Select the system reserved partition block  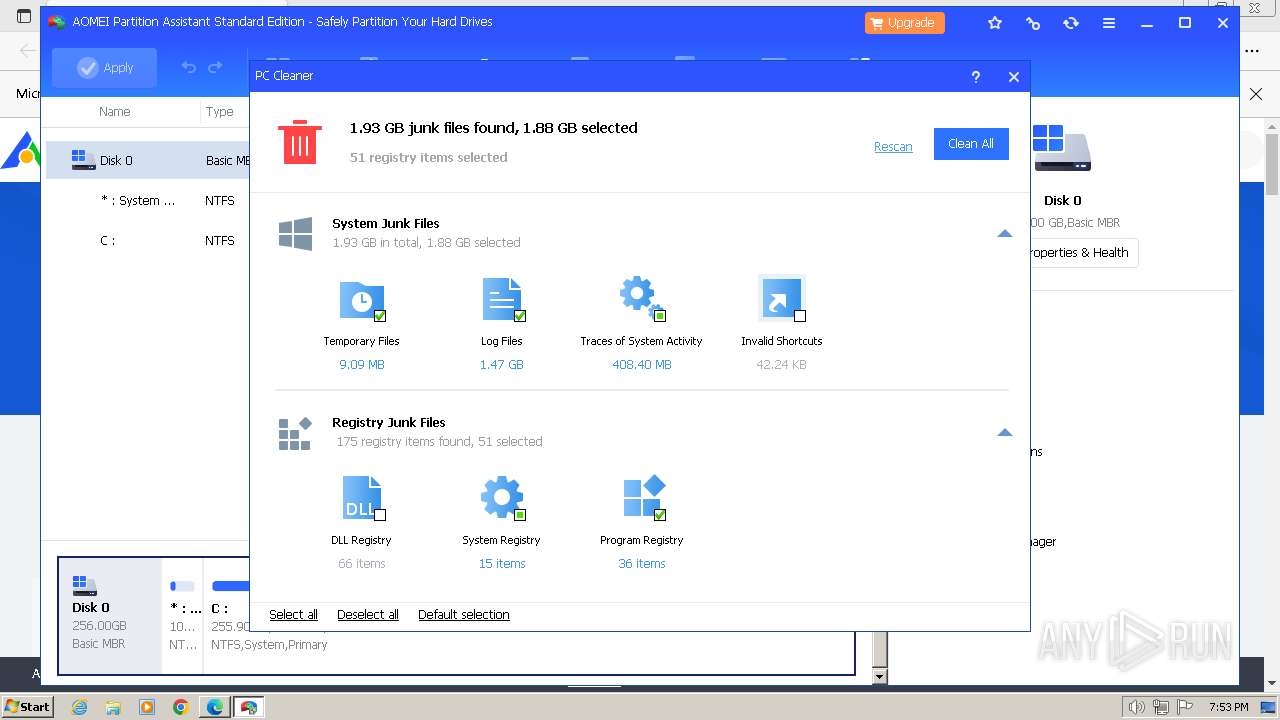[x=183, y=615]
